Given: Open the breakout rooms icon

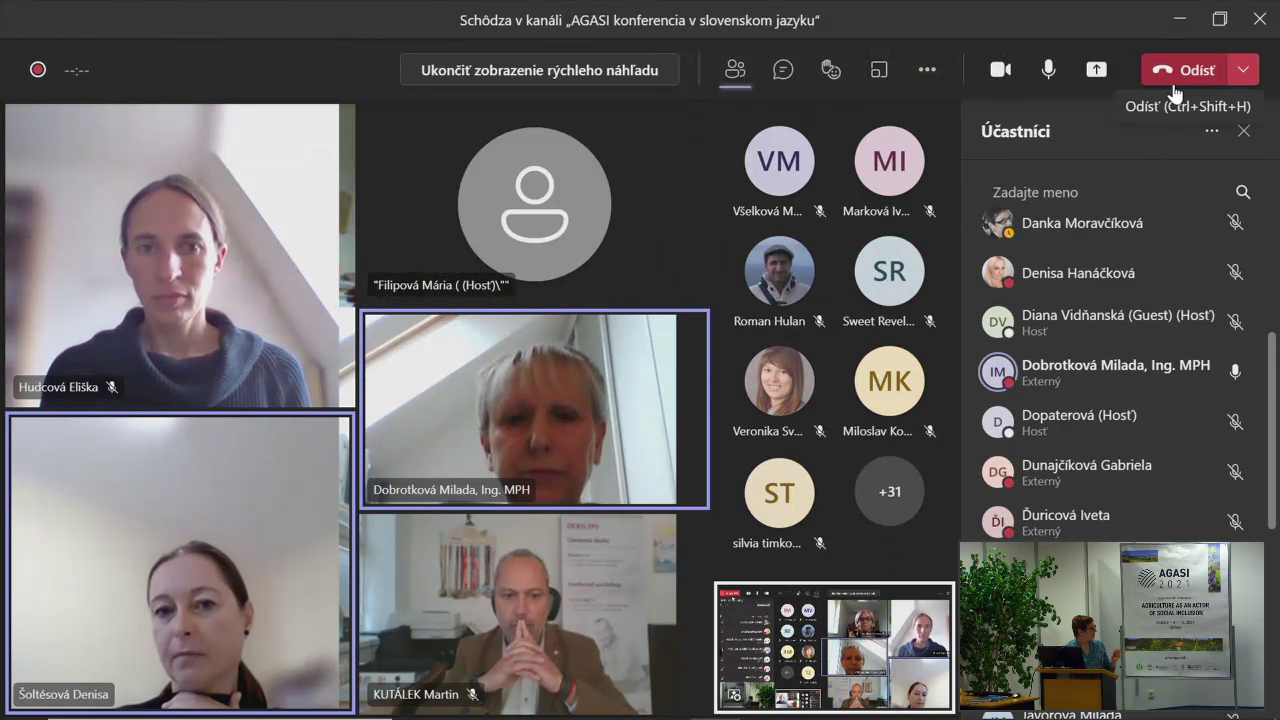Looking at the screenshot, I should point(879,69).
